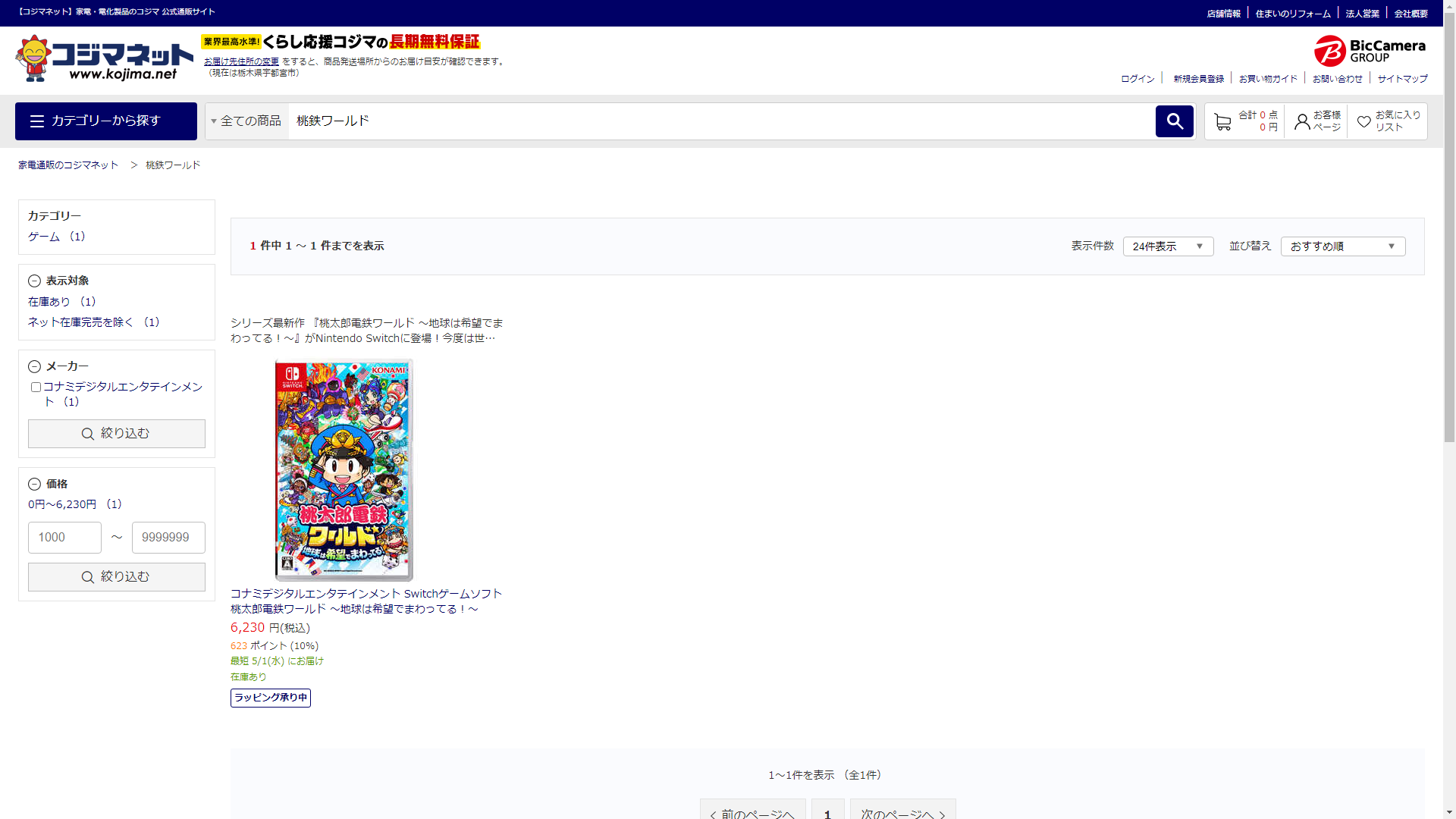1456x819 pixels.
Task: Open the hamburger category menu button
Action: pos(106,121)
